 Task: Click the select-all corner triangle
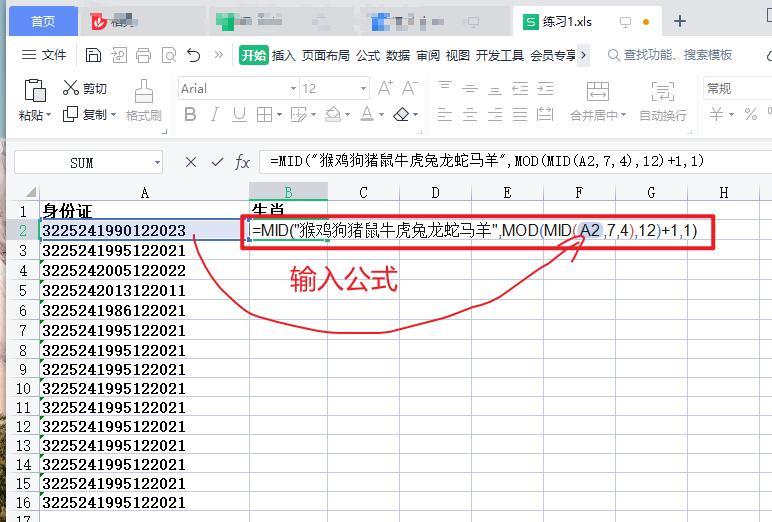pos(31,192)
